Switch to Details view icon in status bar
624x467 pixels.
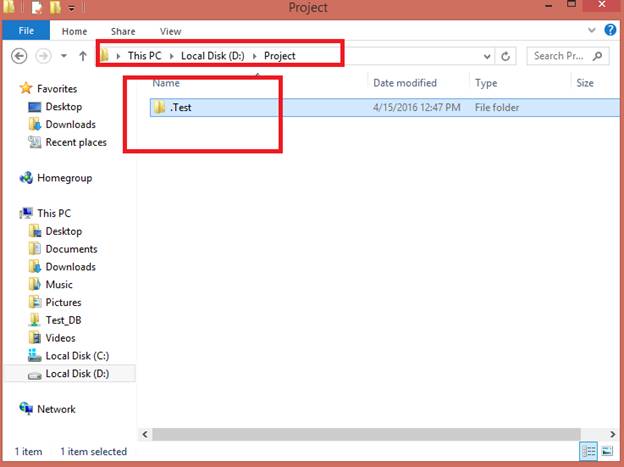(589, 451)
